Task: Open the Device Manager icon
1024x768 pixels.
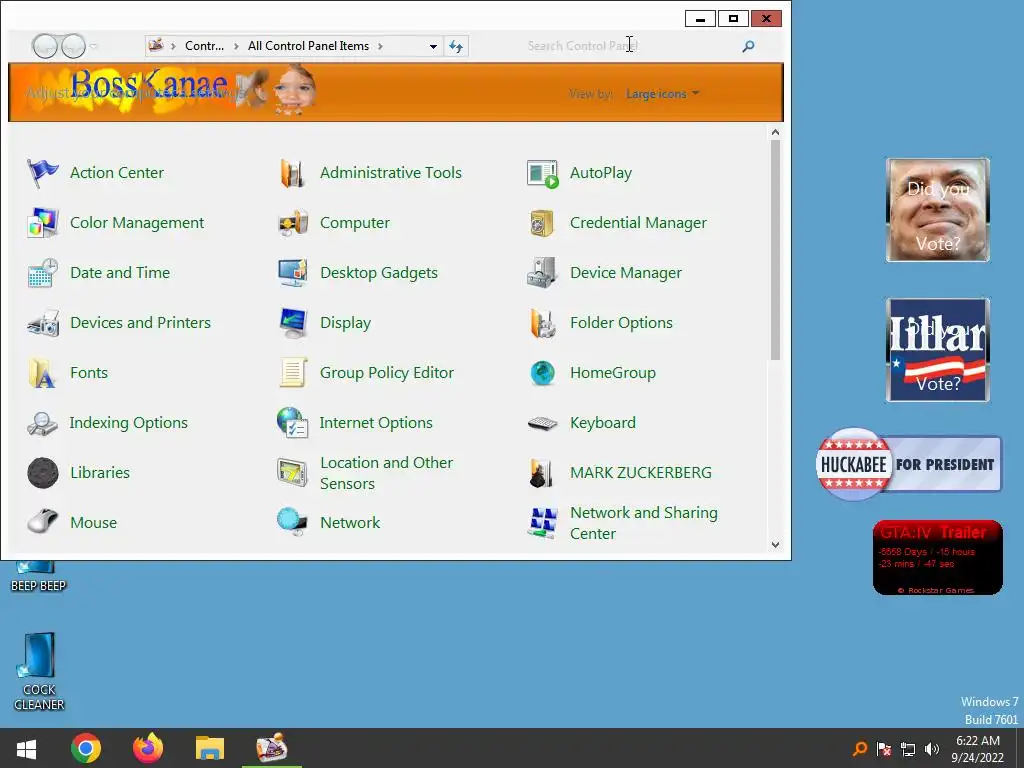Action: (543, 273)
